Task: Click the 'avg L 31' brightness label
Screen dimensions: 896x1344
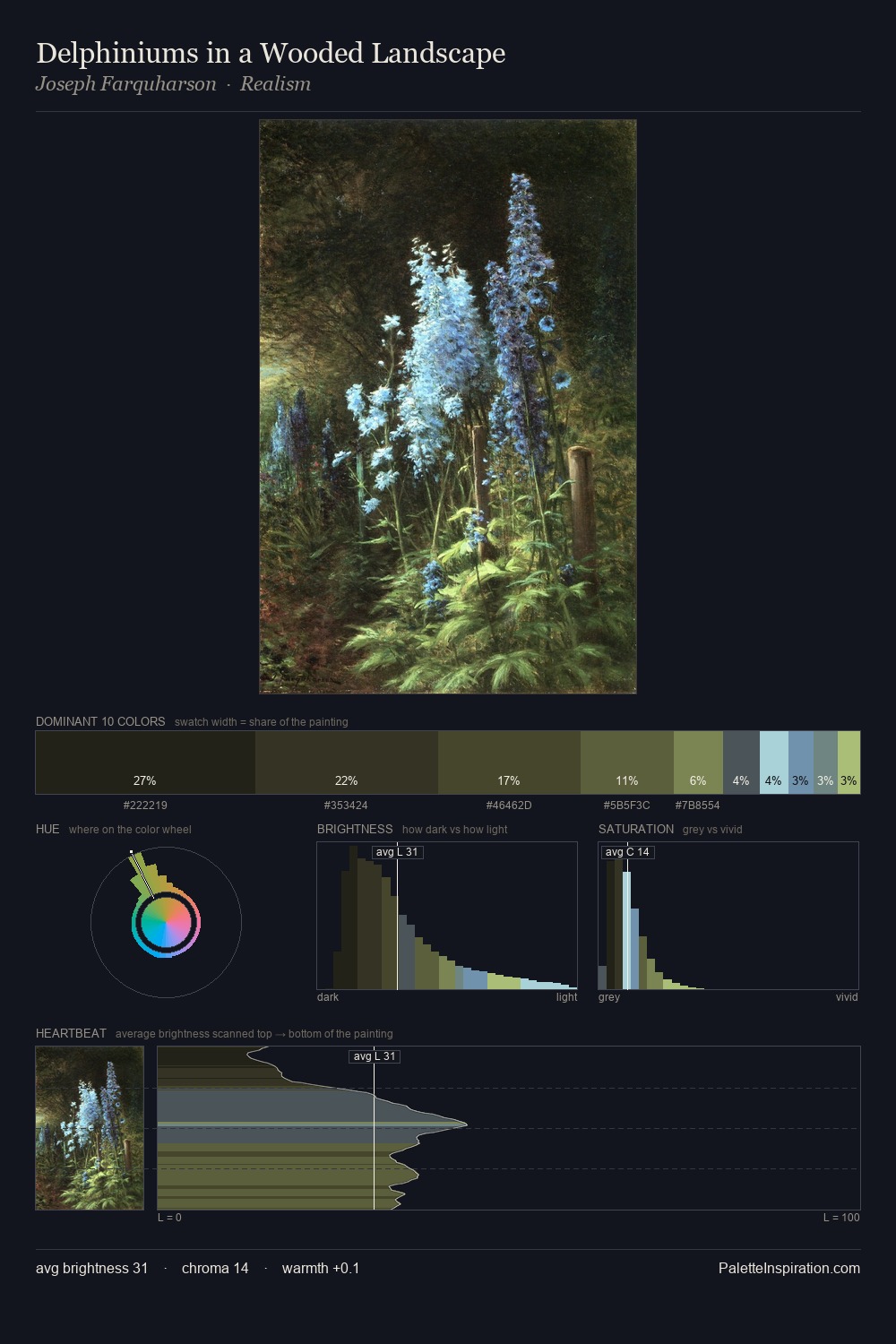Action: [397, 852]
